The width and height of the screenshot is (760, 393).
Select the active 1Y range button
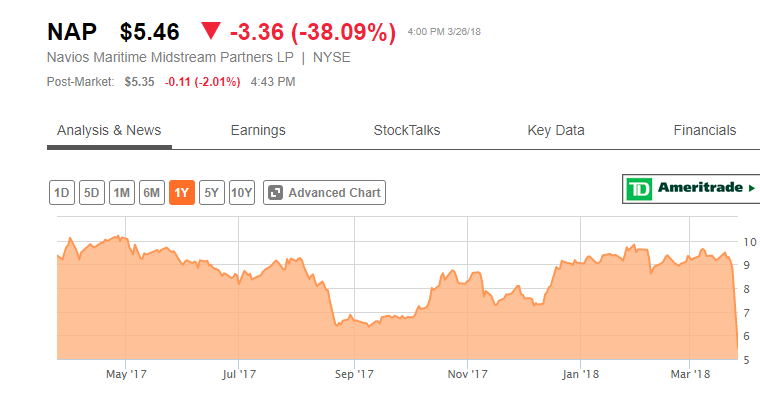point(182,193)
